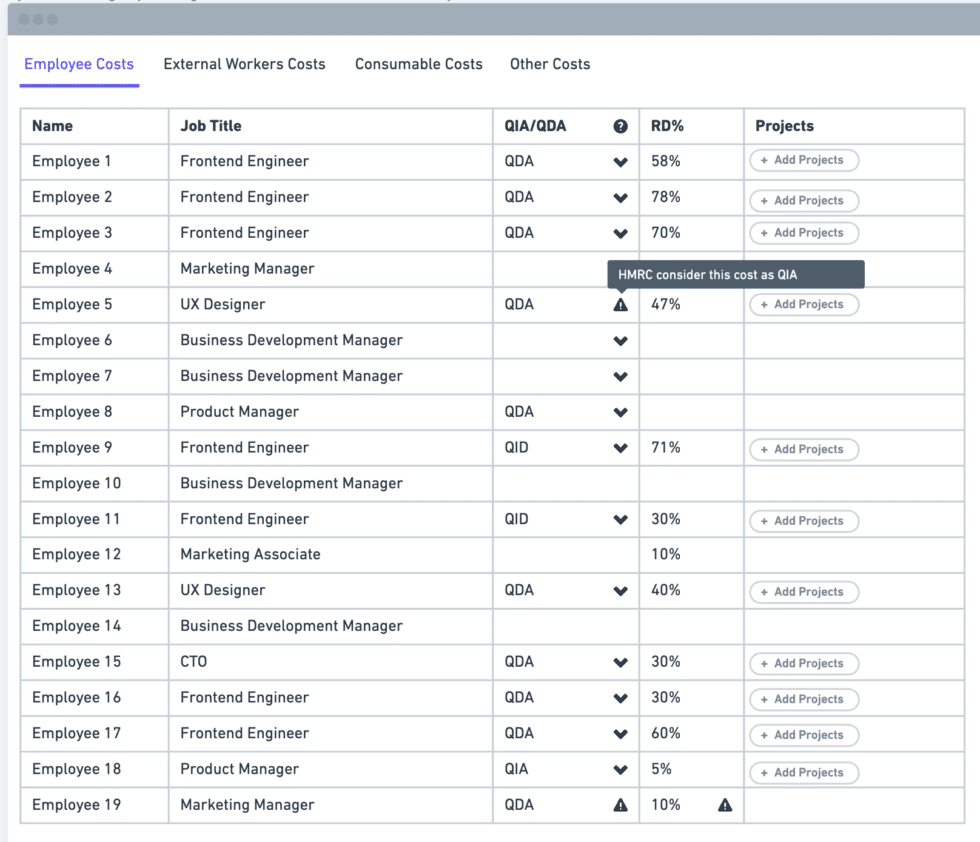Click Employee 17's 60% RD value

(666, 733)
